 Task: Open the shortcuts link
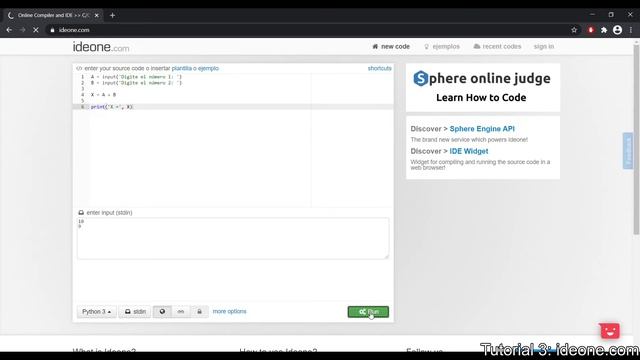(x=379, y=68)
